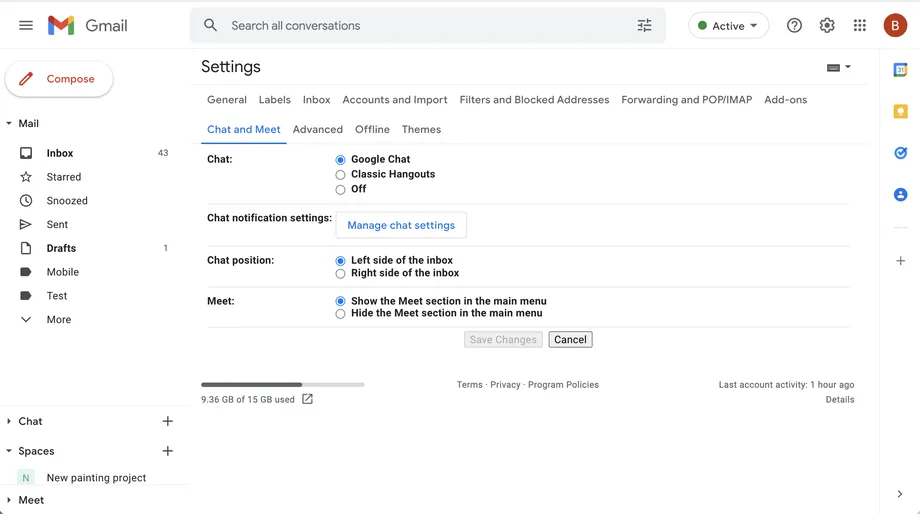
Task: Expand the Chat section
Action: click(x=9, y=421)
